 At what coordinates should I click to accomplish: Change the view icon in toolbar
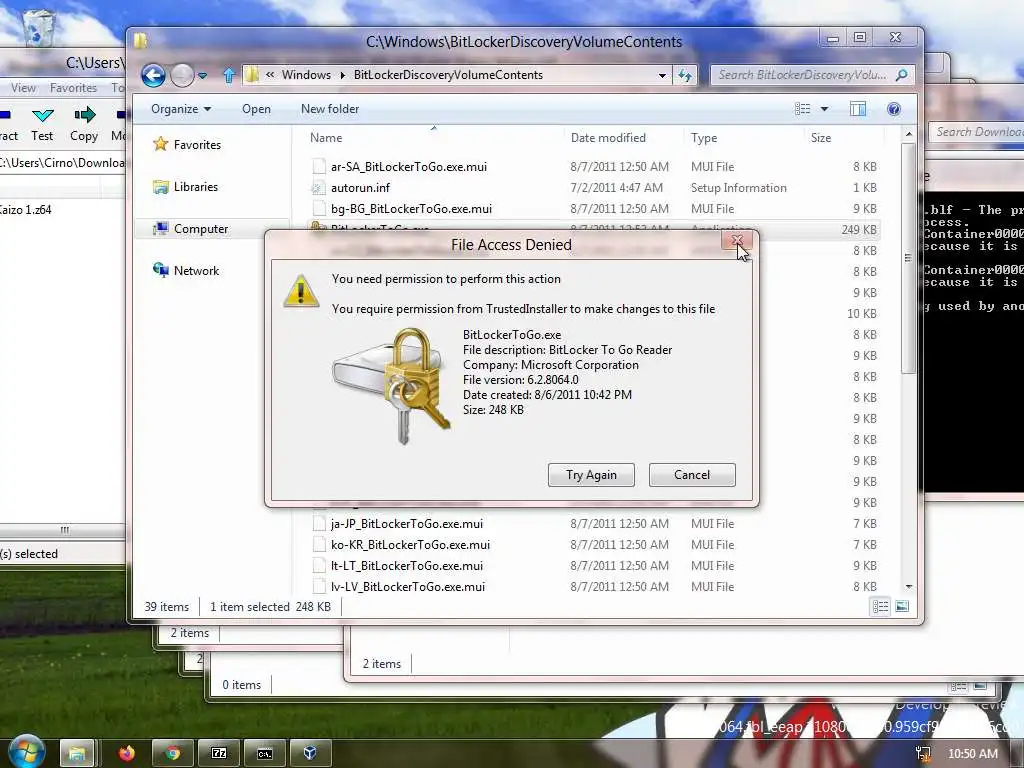[x=803, y=109]
